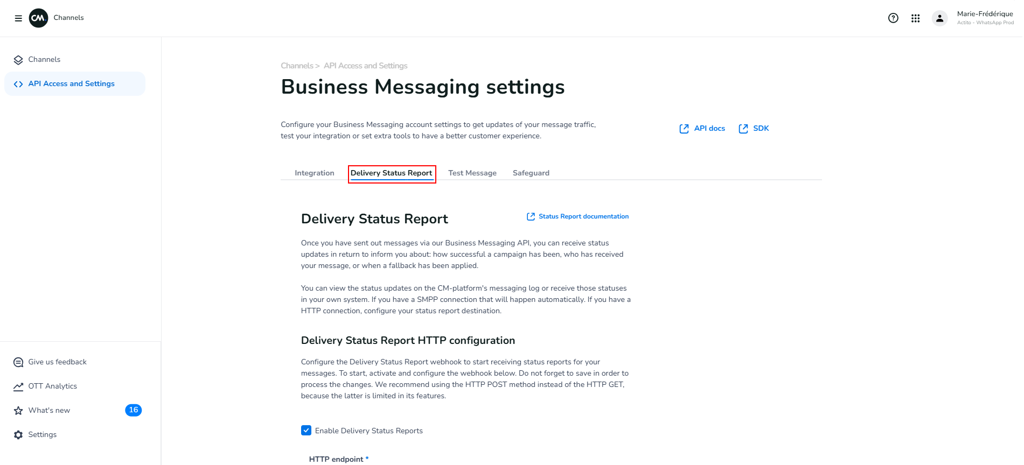Viewport: 1024px width, 465px height.
Task: Click the OTT Analytics chart icon
Action: (x=18, y=386)
